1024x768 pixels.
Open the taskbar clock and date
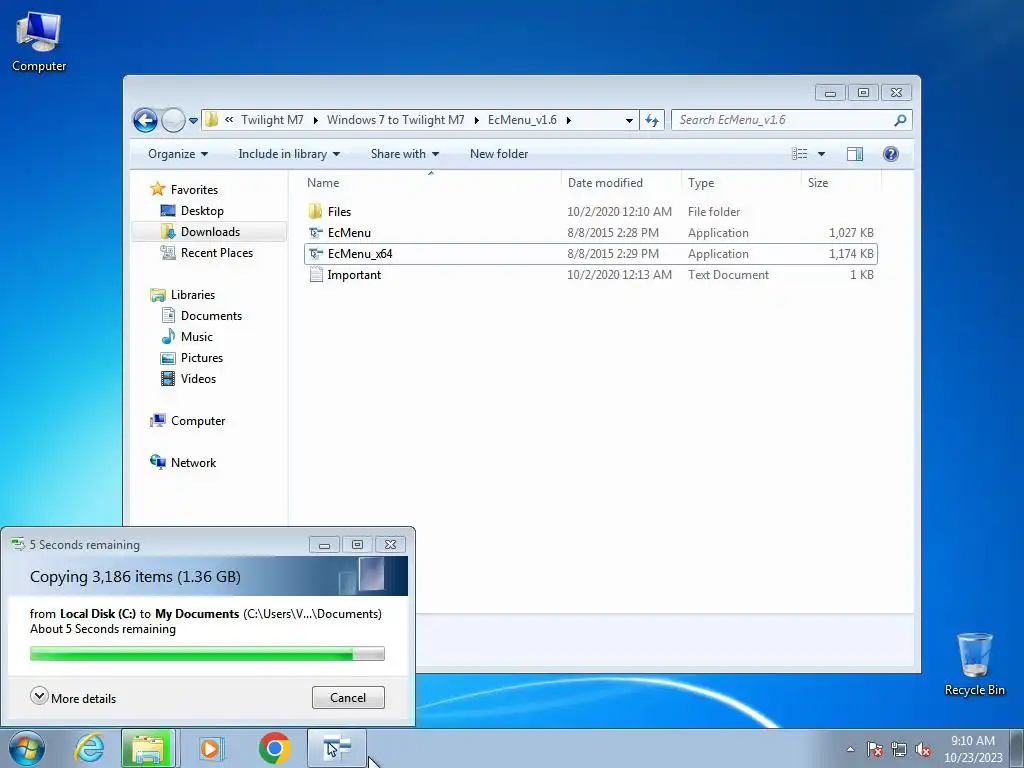coord(973,749)
